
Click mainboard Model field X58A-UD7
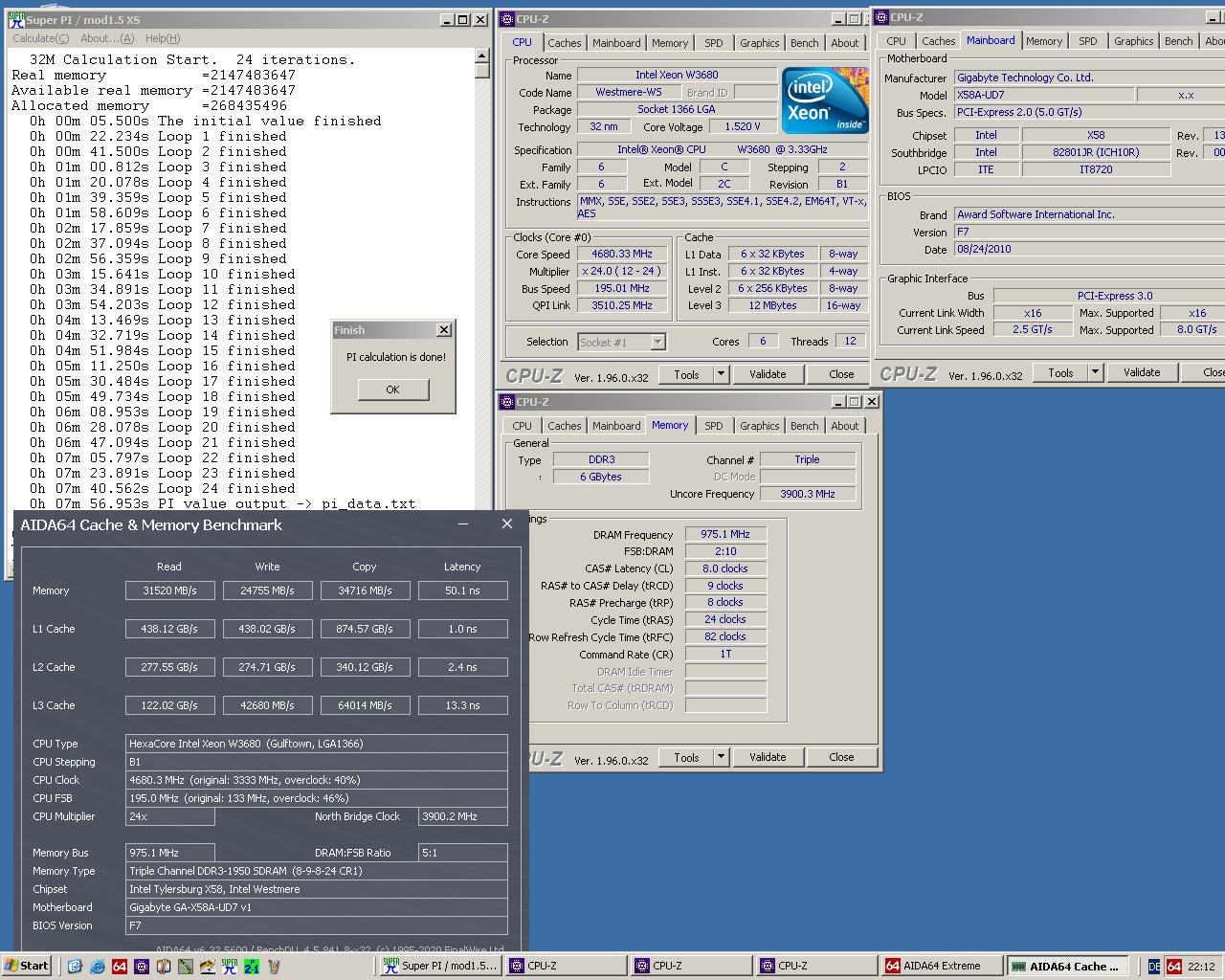(1044, 95)
